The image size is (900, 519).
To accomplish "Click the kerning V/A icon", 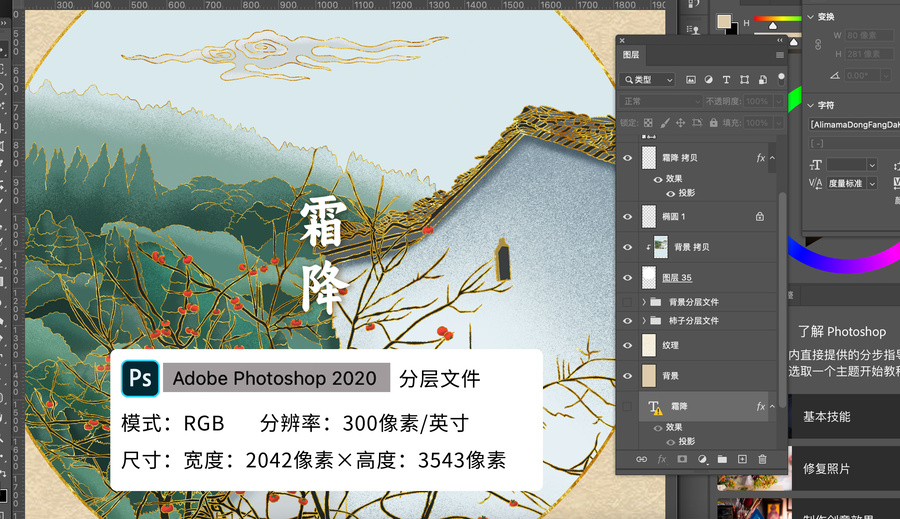I will (x=816, y=183).
